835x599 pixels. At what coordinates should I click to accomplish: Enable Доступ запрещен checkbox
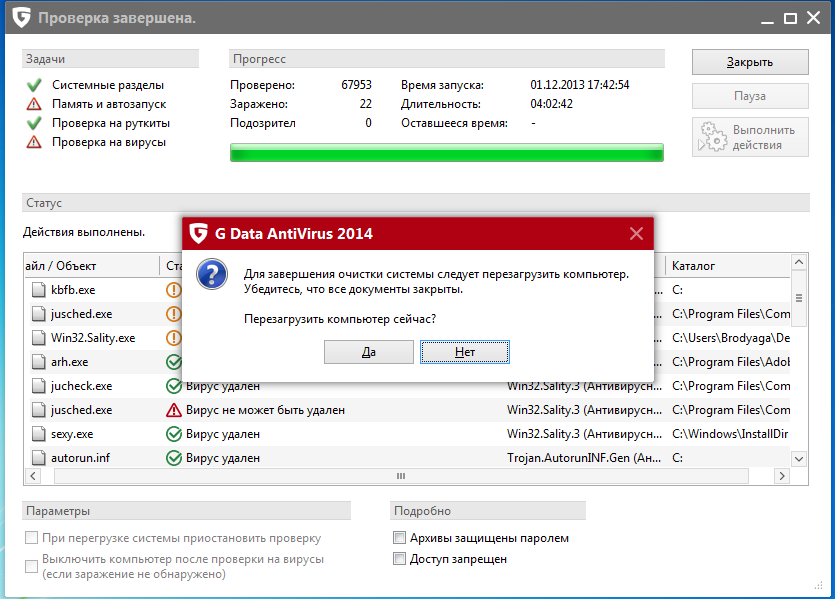(399, 559)
